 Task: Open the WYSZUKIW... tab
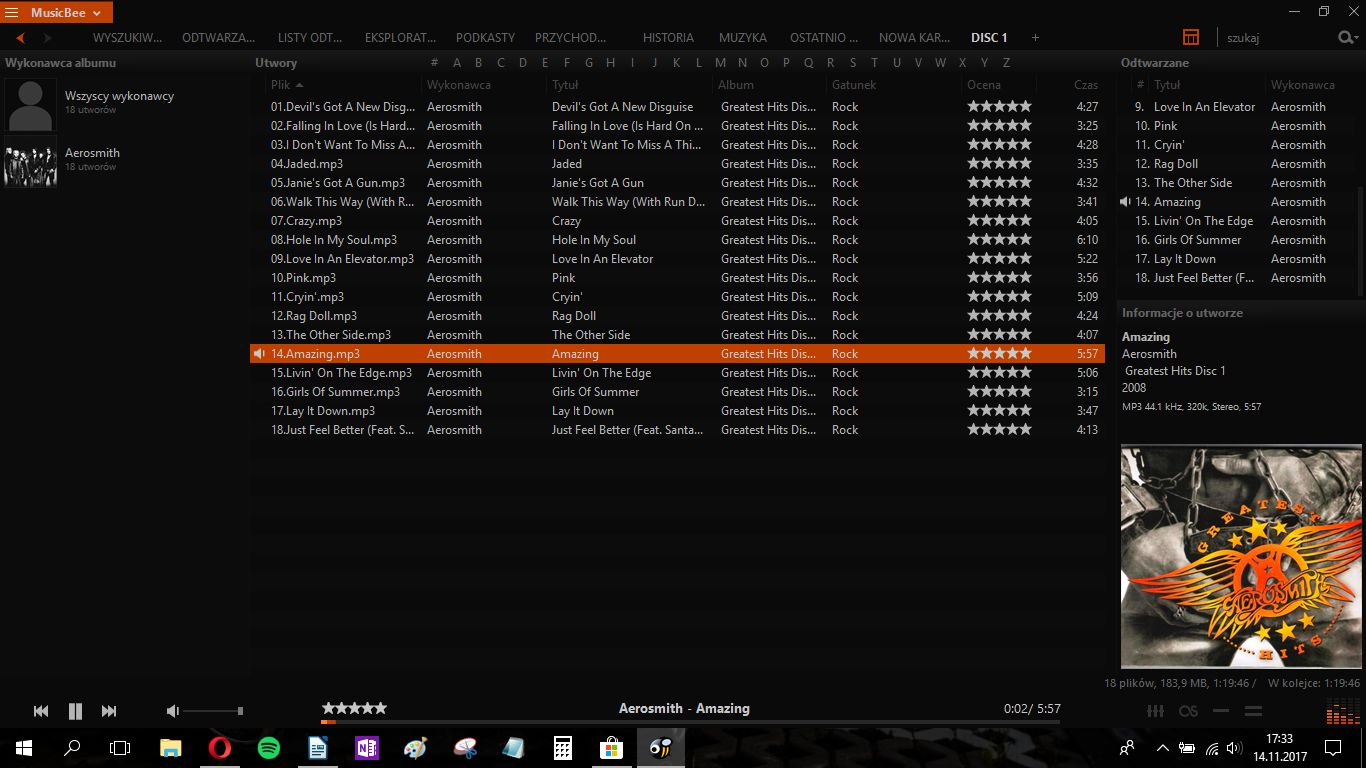click(x=127, y=38)
